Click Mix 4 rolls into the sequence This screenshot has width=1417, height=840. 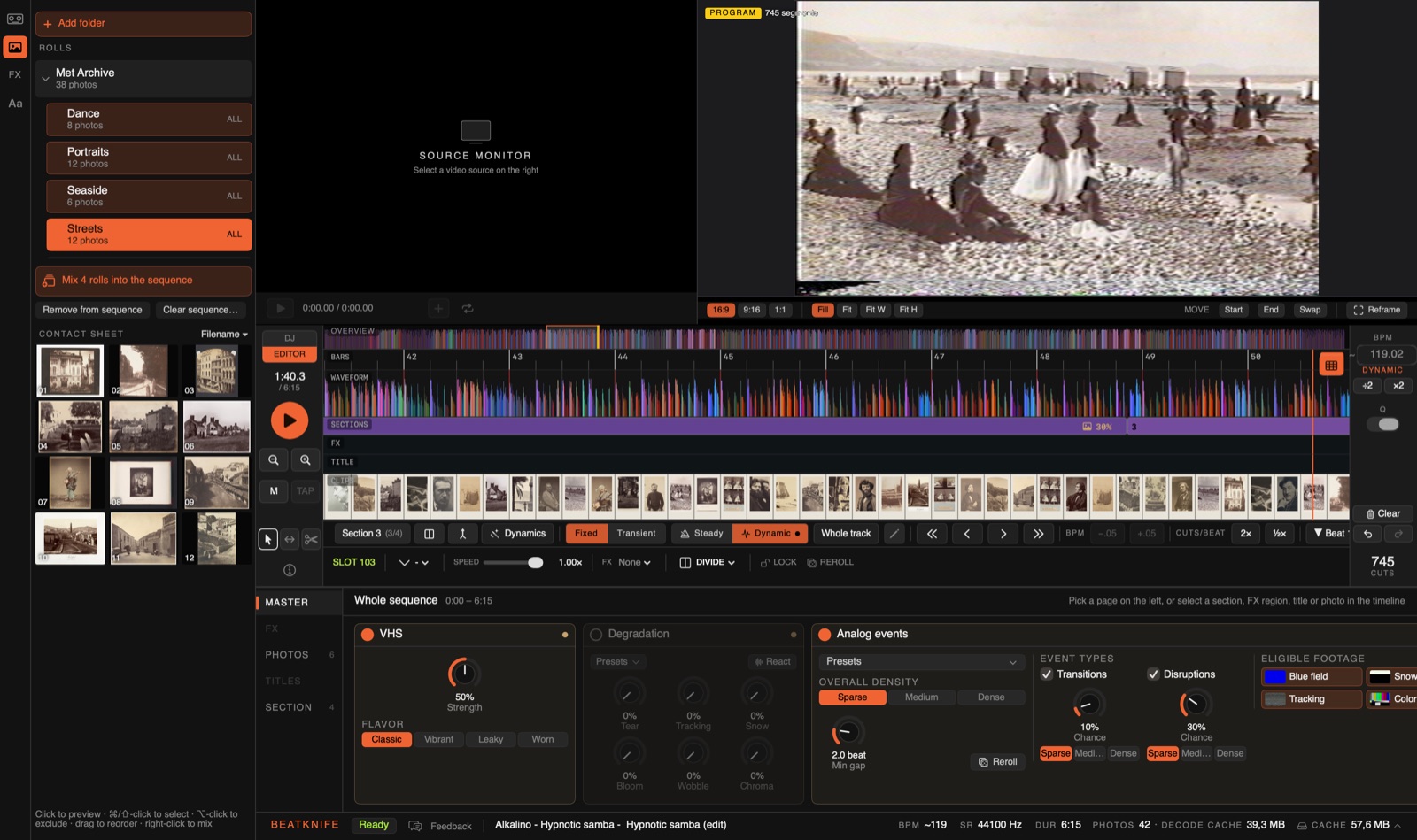coord(143,281)
